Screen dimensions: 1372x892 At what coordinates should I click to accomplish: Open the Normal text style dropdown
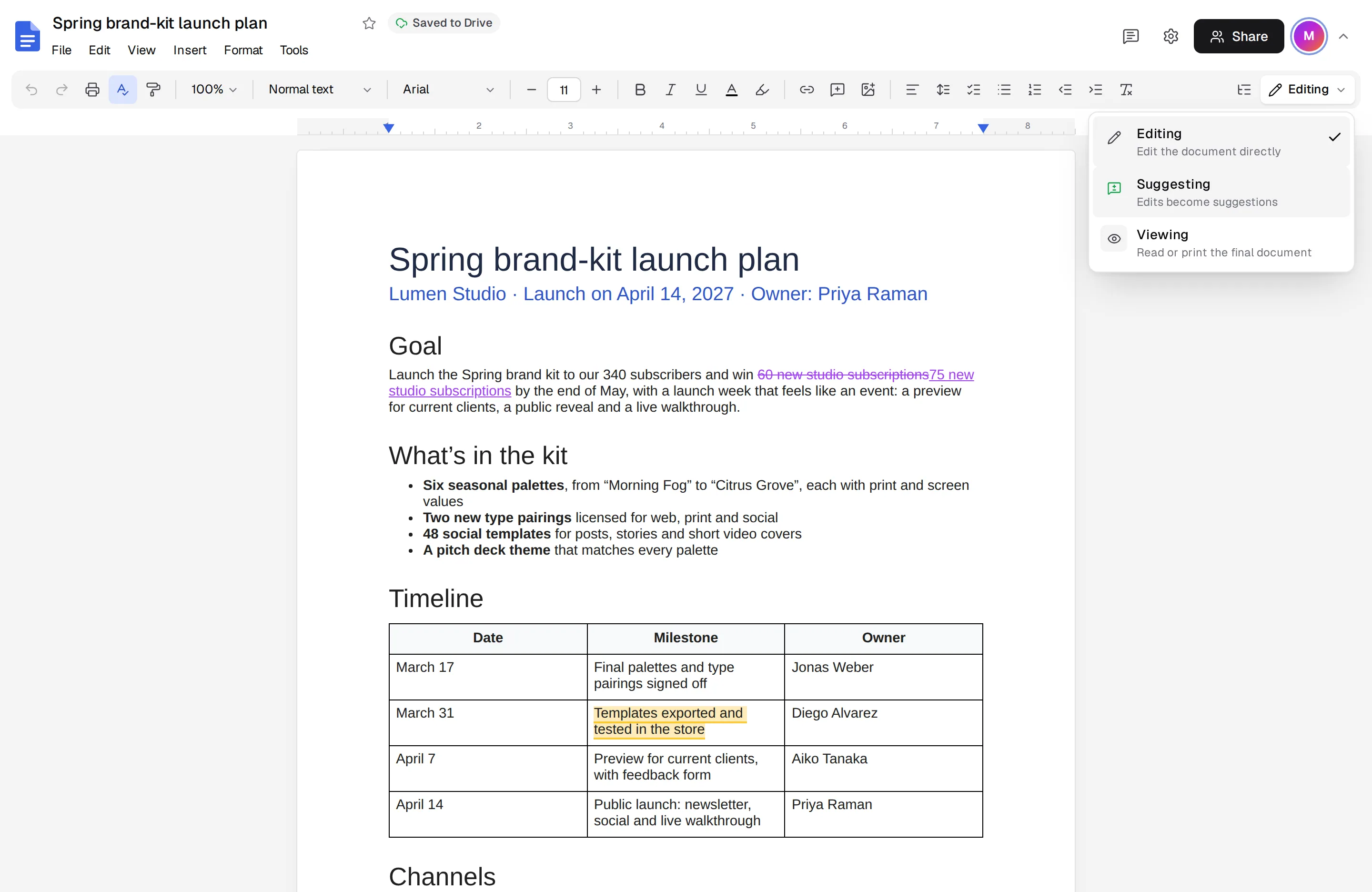(x=319, y=90)
